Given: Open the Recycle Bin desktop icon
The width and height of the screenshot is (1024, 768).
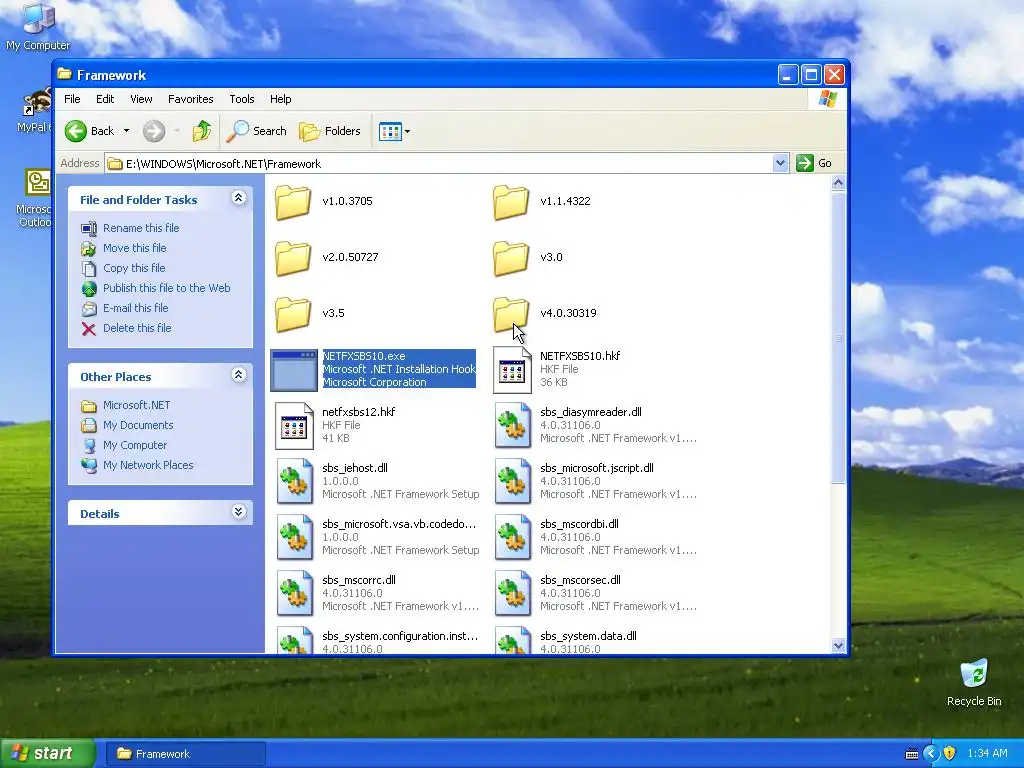Looking at the screenshot, I should (x=974, y=682).
